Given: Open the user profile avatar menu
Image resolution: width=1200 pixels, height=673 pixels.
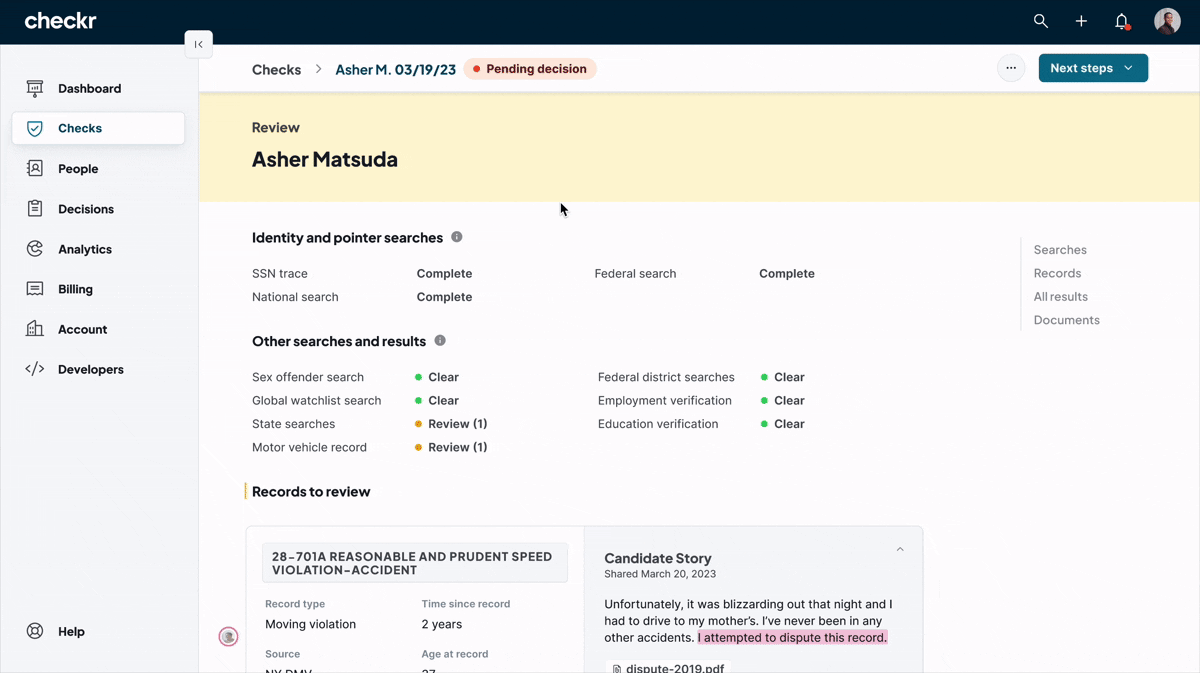Looking at the screenshot, I should (1167, 21).
